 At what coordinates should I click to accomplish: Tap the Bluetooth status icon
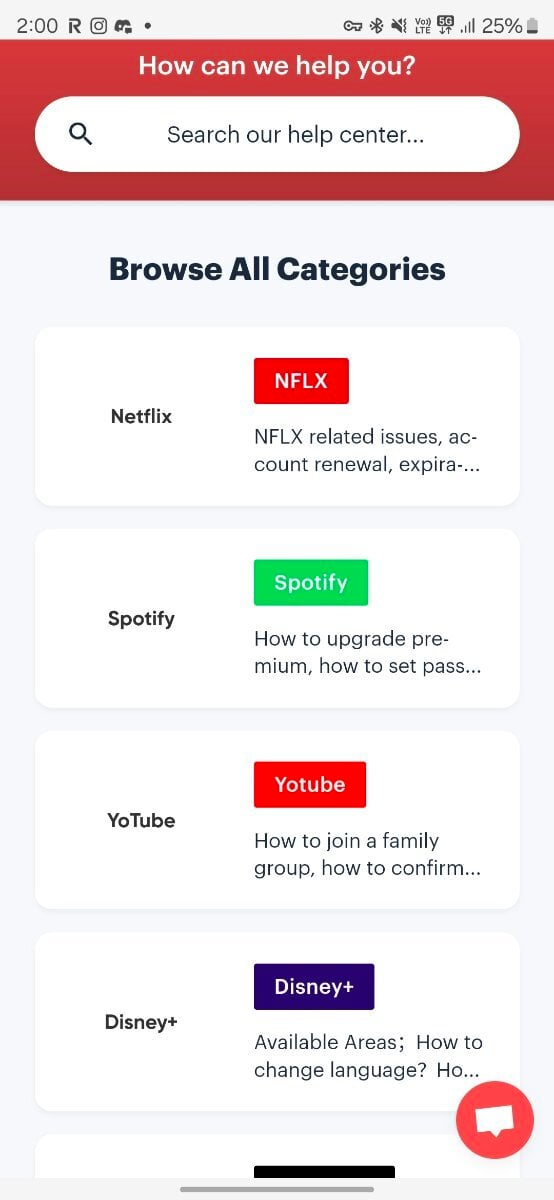(376, 26)
